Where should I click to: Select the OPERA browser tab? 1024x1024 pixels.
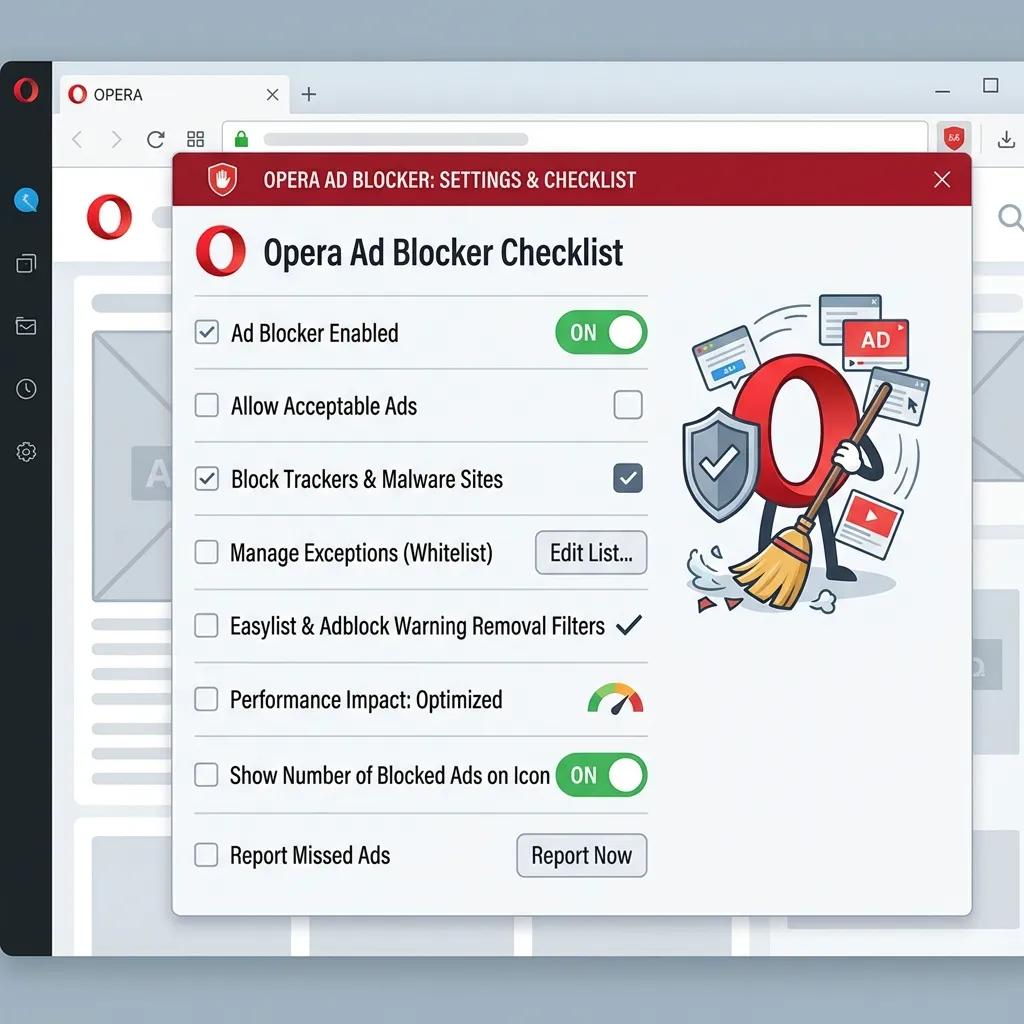coord(174,95)
